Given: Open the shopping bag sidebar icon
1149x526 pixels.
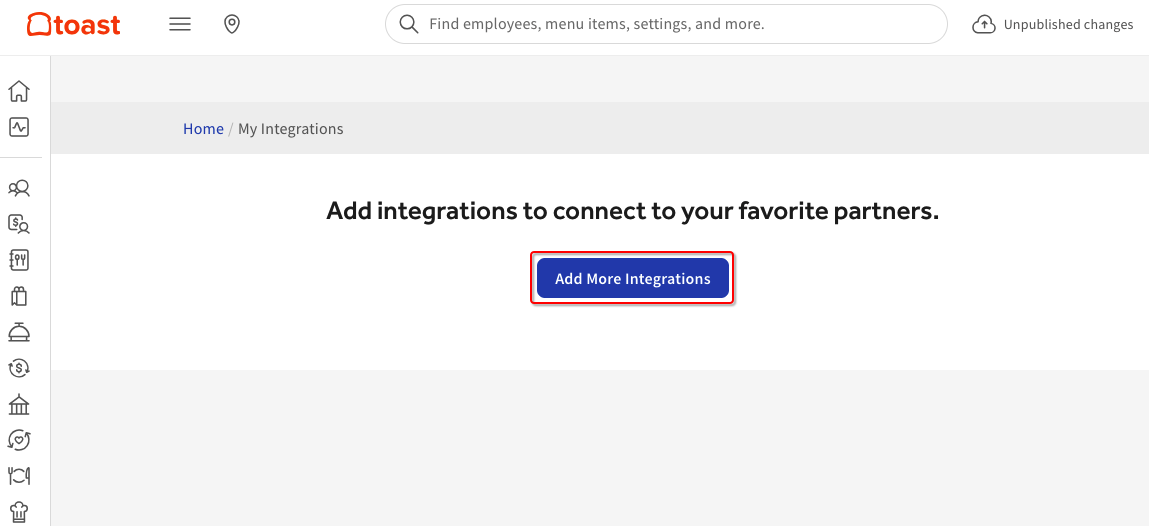Looking at the screenshot, I should 19,296.
